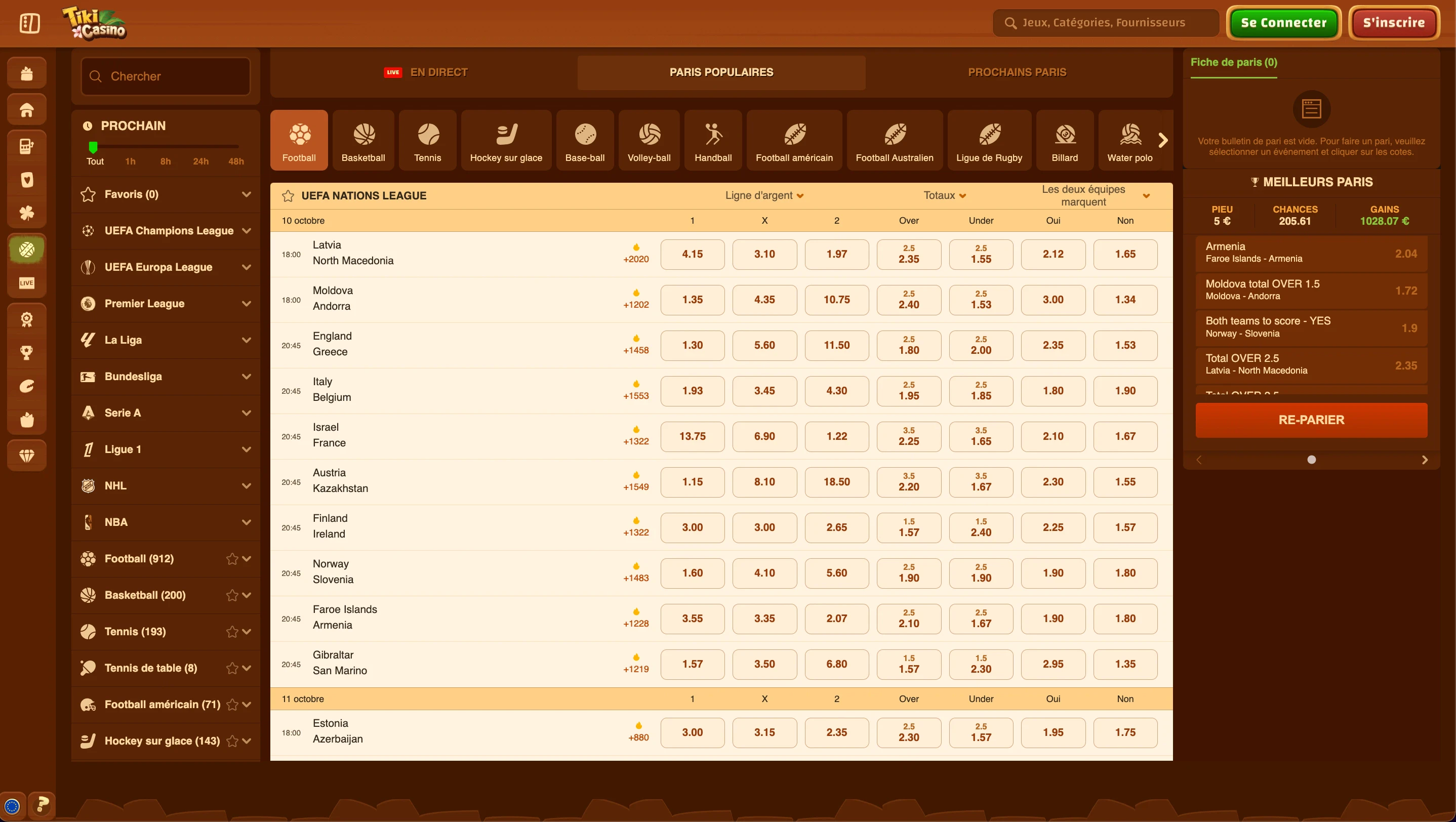The width and height of the screenshot is (1456, 822).
Task: Expand UEFA Europa League list
Action: 166,267
